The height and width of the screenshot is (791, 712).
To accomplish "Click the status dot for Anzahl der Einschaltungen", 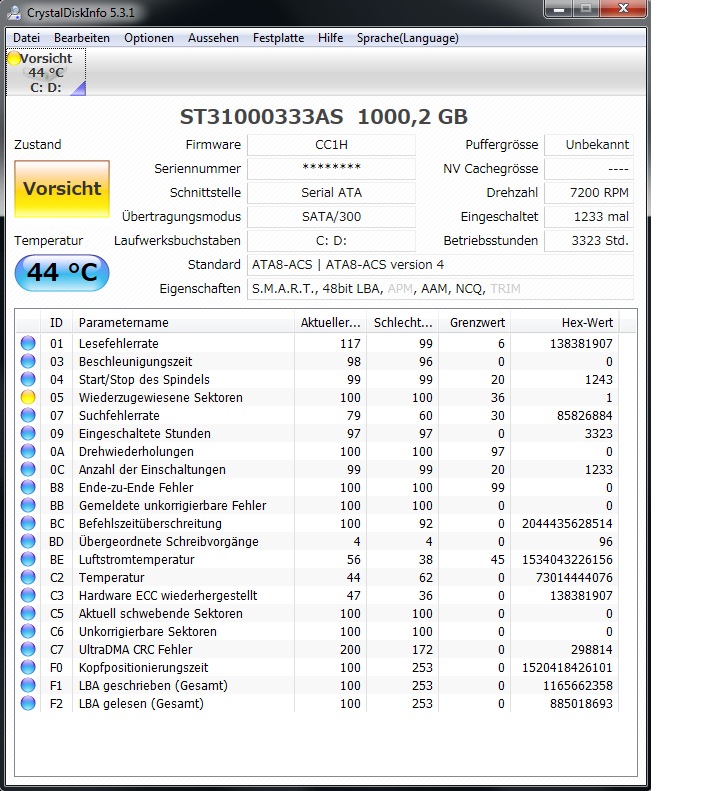I will 28,469.
